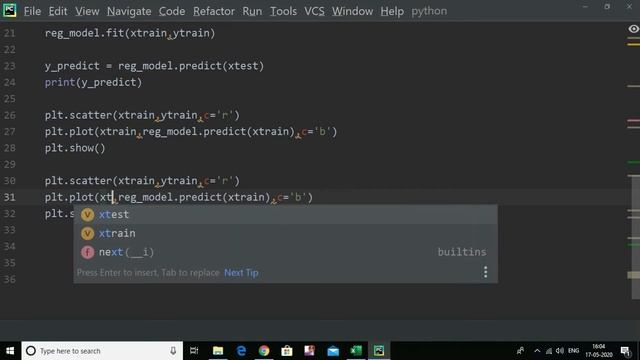640x360 pixels.
Task: Open the People icon in system tray
Action: pyautogui.click(x=520, y=351)
